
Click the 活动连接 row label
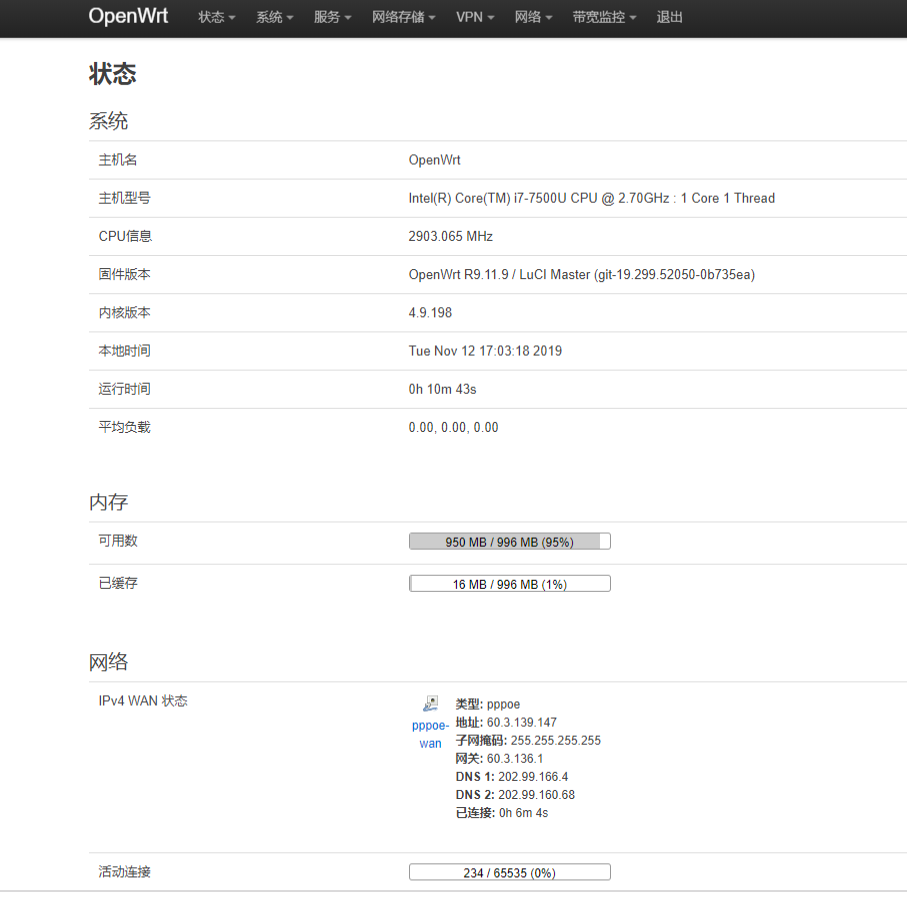[x=124, y=871]
